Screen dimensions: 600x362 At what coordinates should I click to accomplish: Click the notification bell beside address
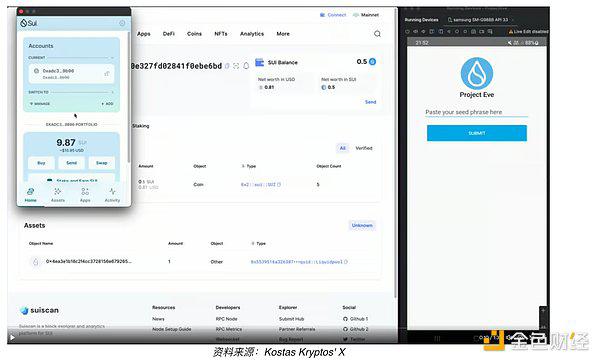[x=246, y=66]
